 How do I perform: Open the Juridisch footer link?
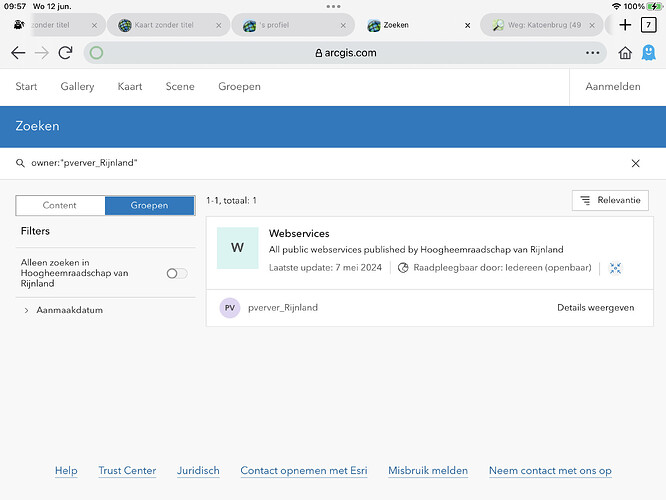[x=198, y=471]
